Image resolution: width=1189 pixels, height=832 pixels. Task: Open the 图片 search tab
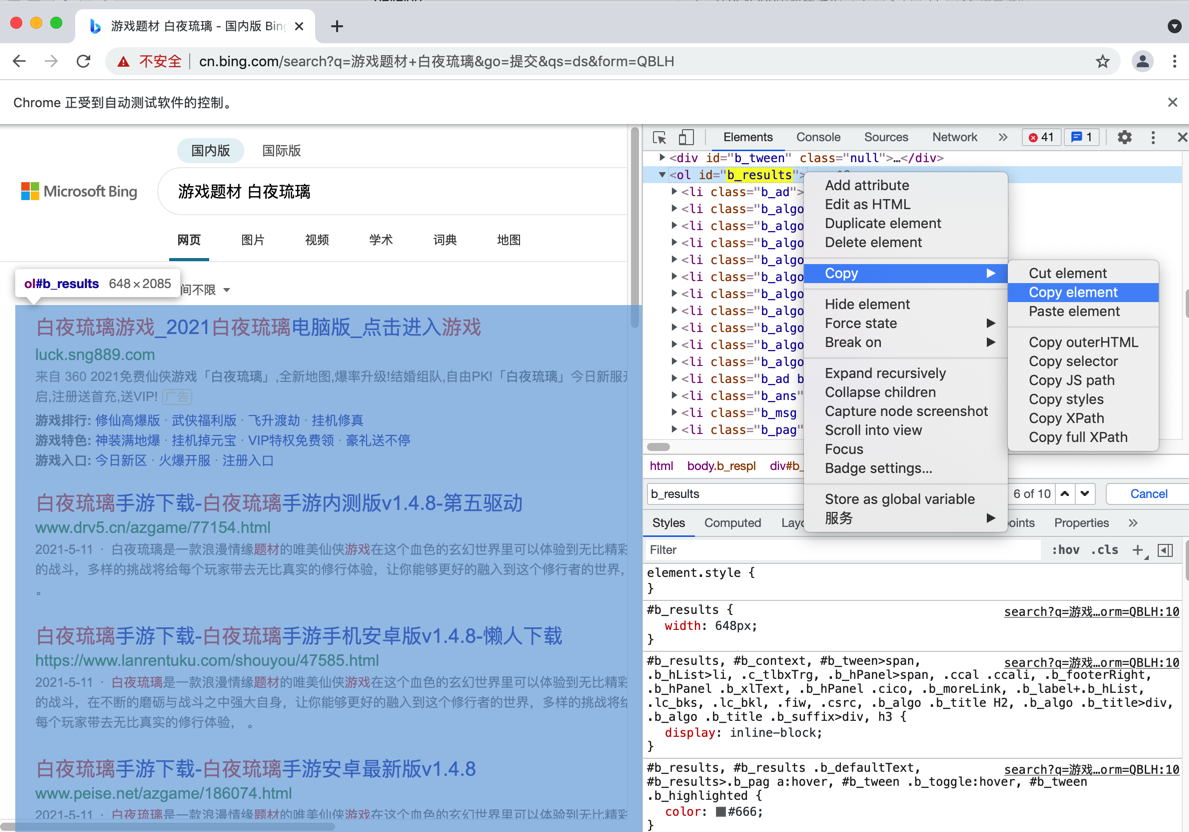click(253, 240)
